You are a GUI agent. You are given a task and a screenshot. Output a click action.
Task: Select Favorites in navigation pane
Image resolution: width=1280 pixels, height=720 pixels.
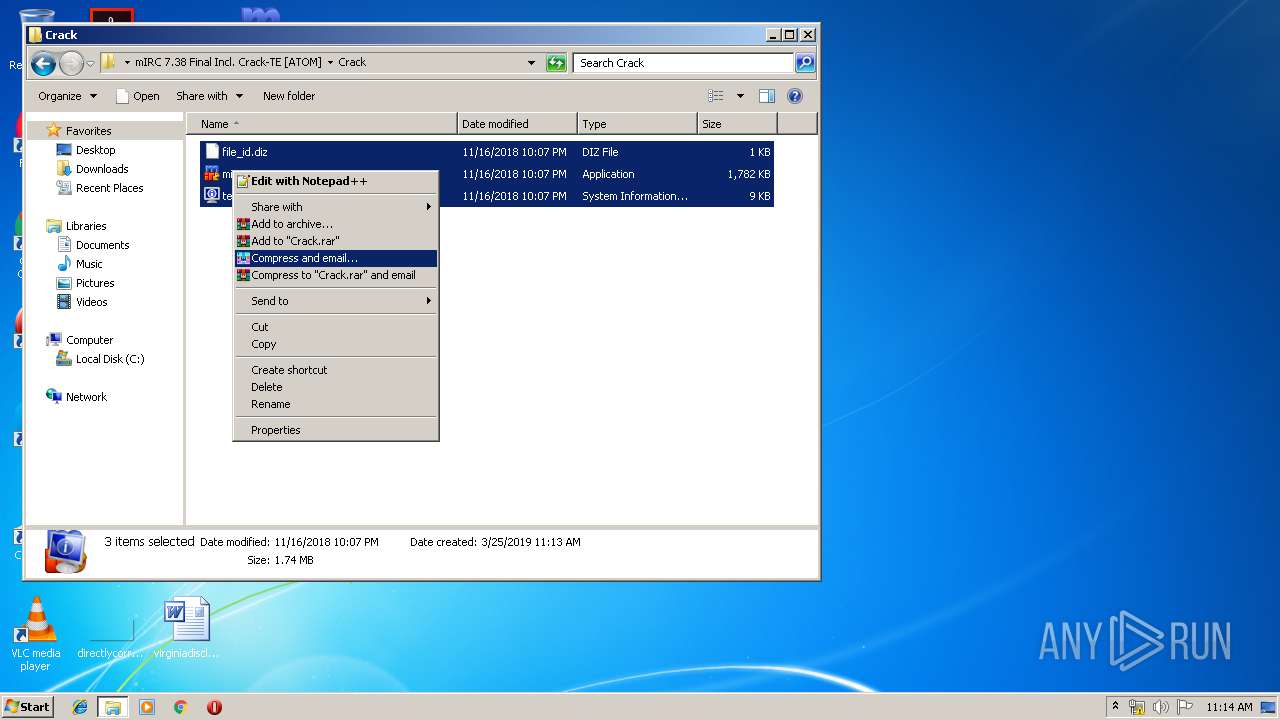(88, 131)
